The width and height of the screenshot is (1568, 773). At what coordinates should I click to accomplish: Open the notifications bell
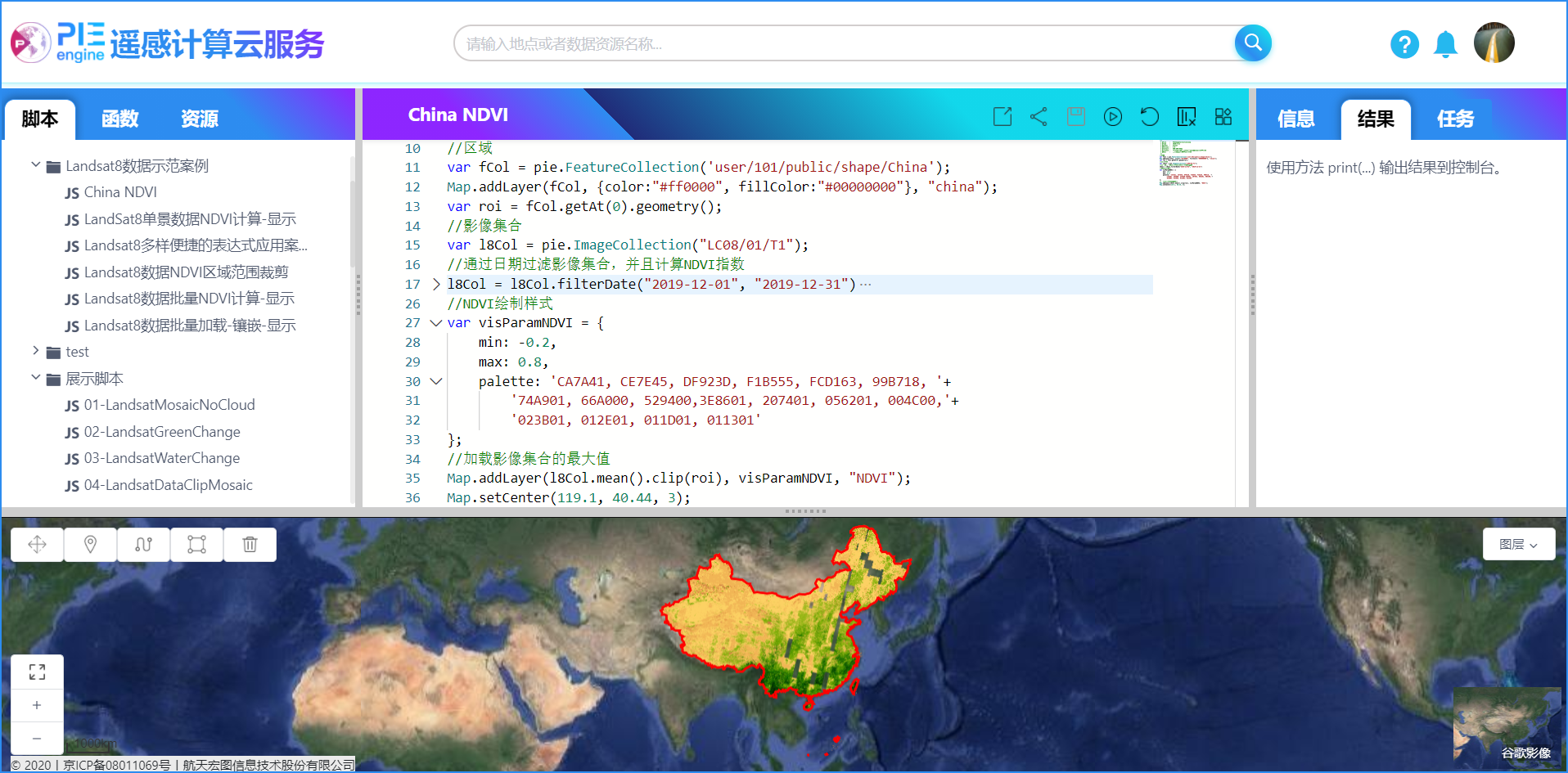click(x=1445, y=44)
